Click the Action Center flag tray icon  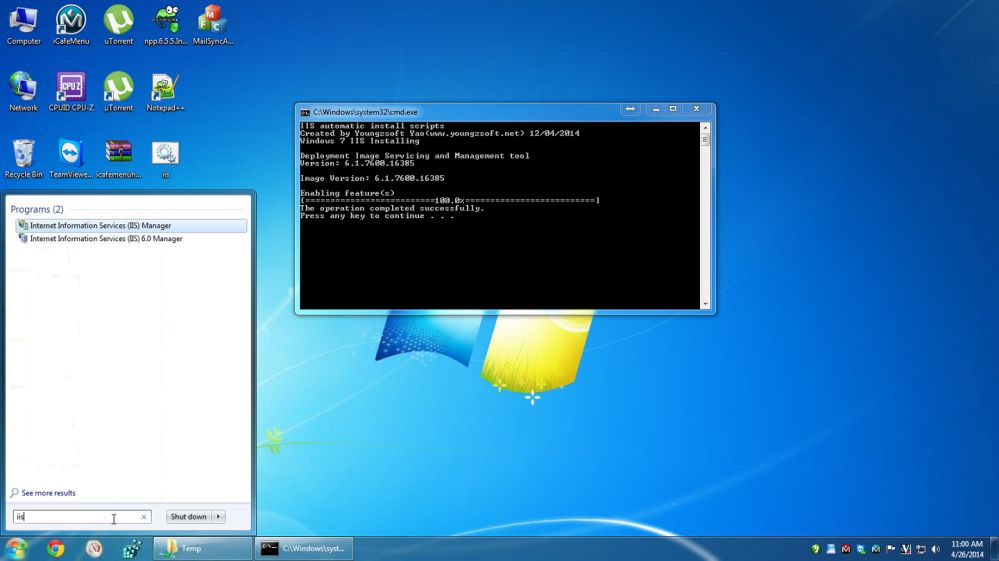click(x=891, y=549)
